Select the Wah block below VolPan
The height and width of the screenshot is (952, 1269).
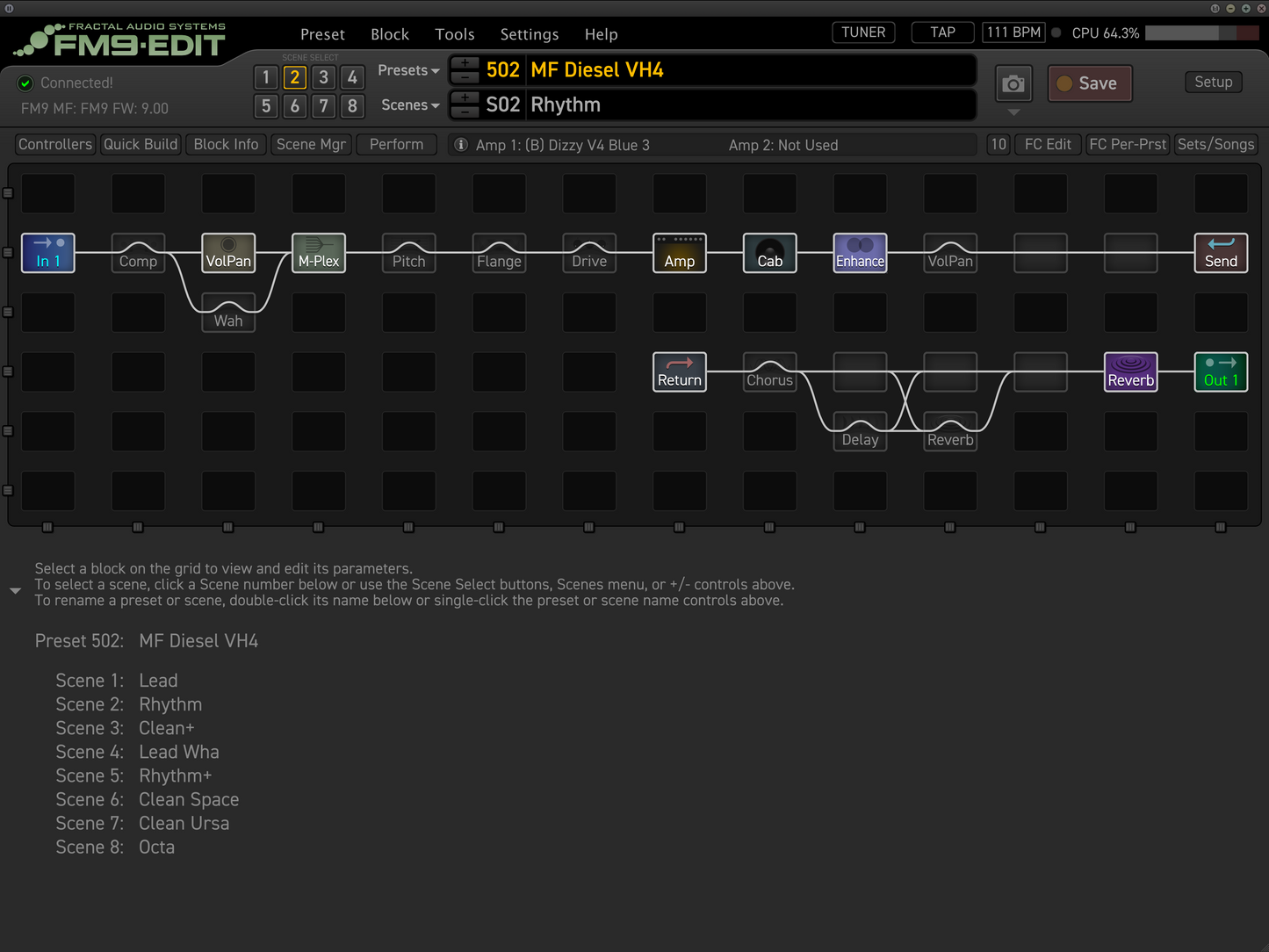point(227,314)
